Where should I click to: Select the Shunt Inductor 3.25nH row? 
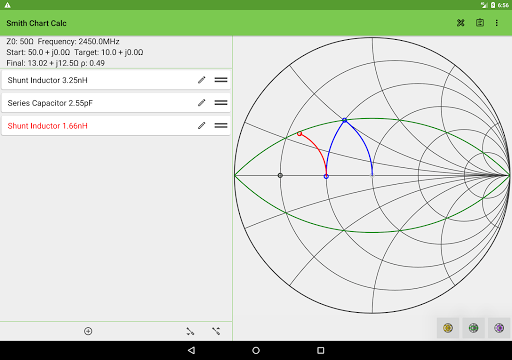[116, 80]
